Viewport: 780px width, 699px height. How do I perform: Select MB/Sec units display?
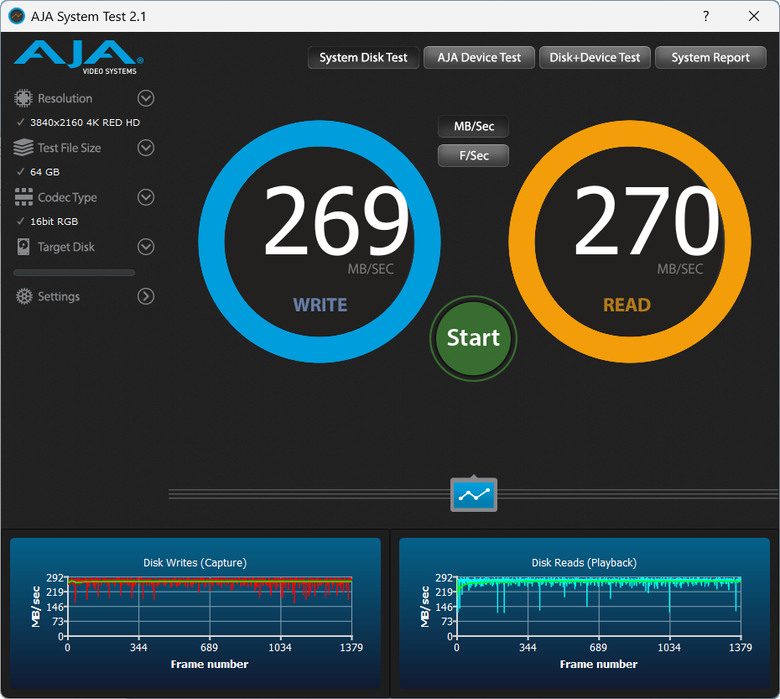tap(474, 126)
